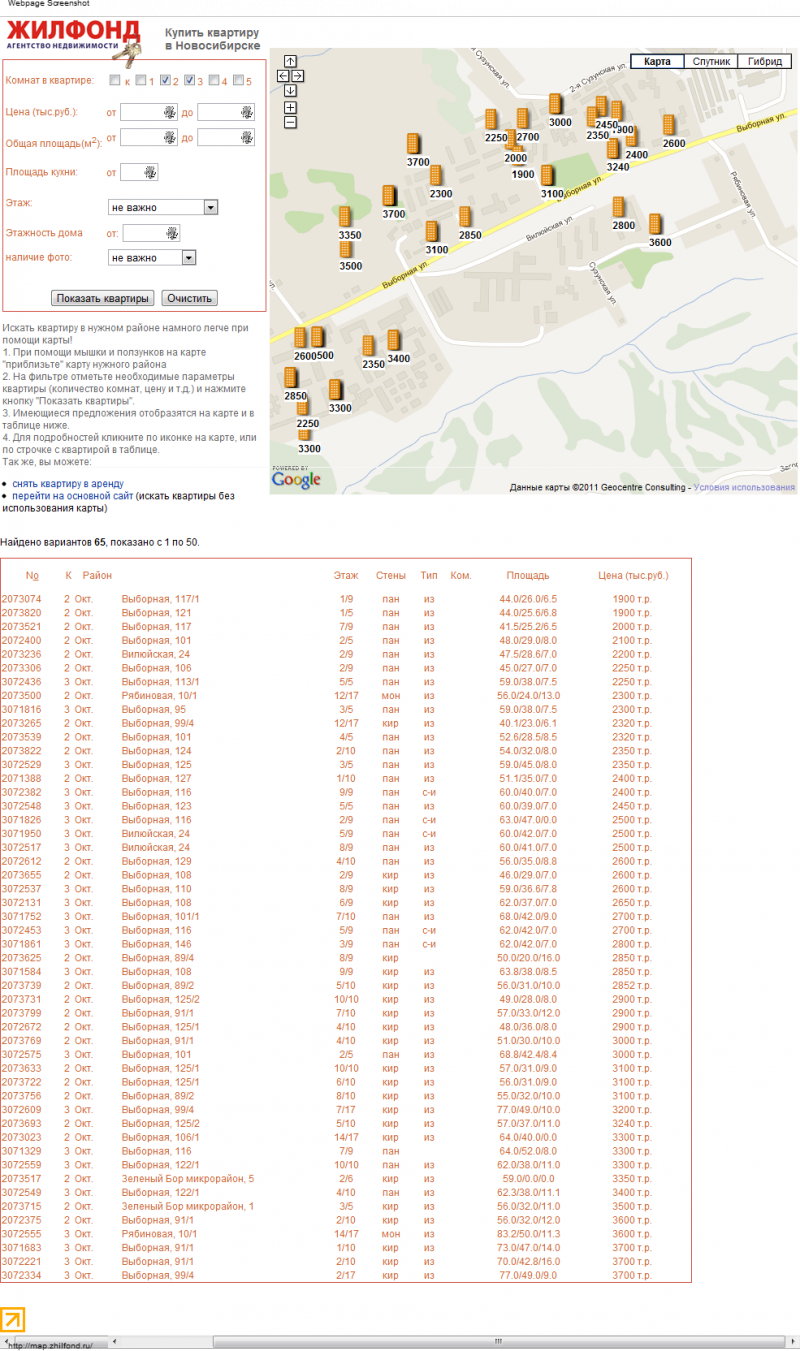Click the Этажность дома input field
This screenshot has height=1351, width=800.
(x=151, y=233)
